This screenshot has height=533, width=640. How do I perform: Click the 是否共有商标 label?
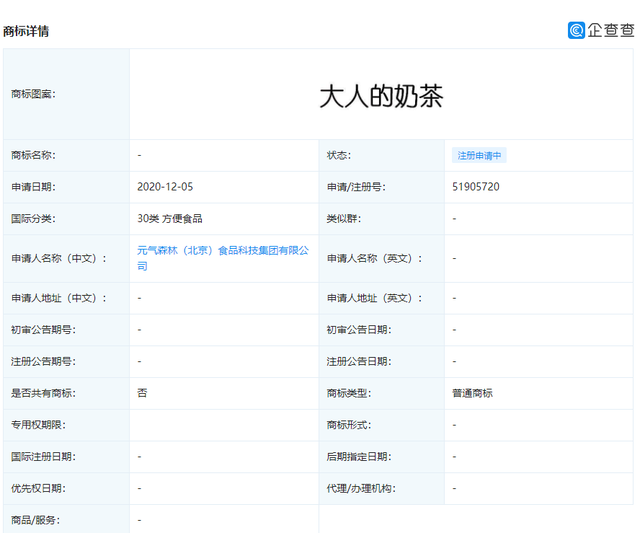43,393
